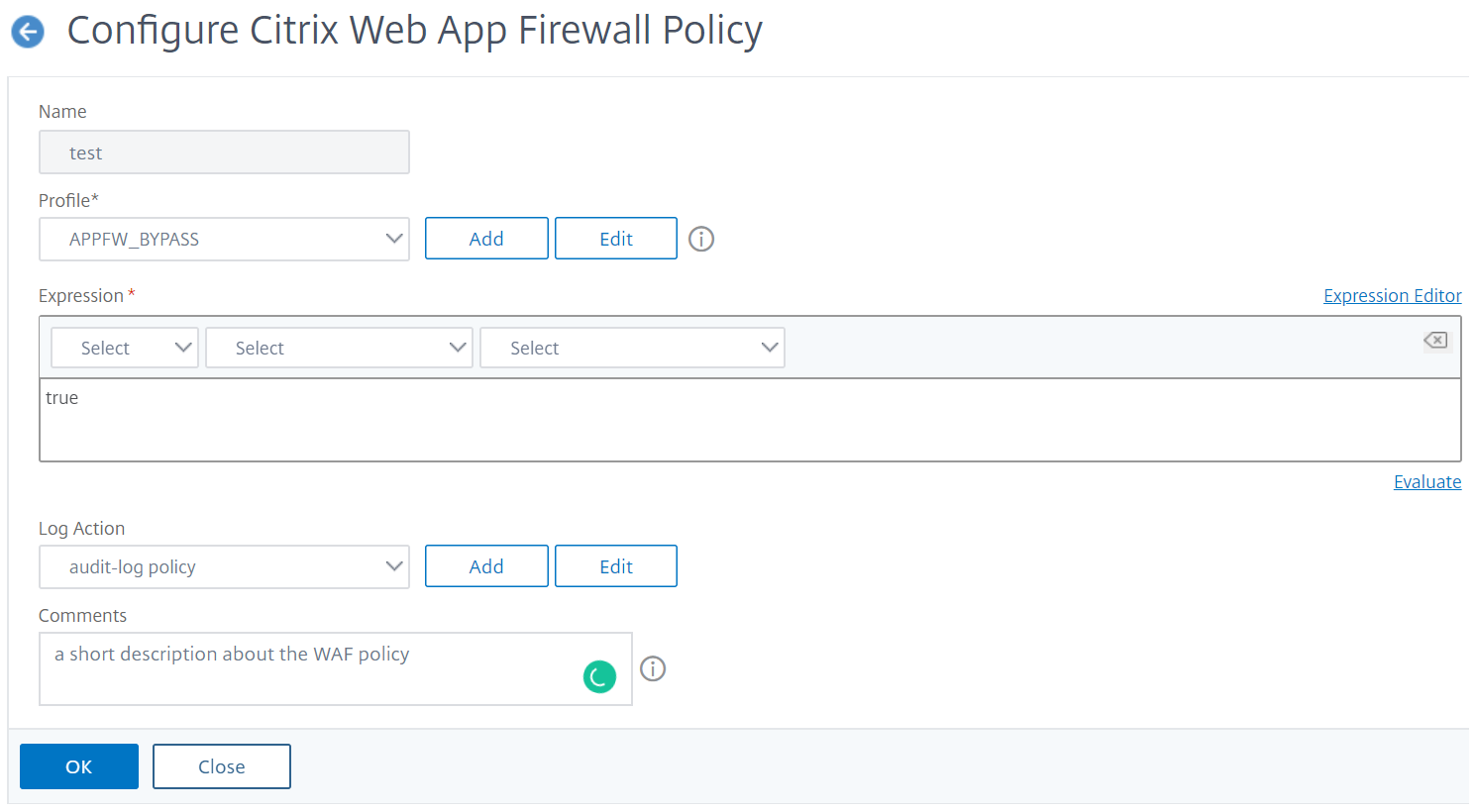
Task: Click into the expression text area
Action: point(750,420)
